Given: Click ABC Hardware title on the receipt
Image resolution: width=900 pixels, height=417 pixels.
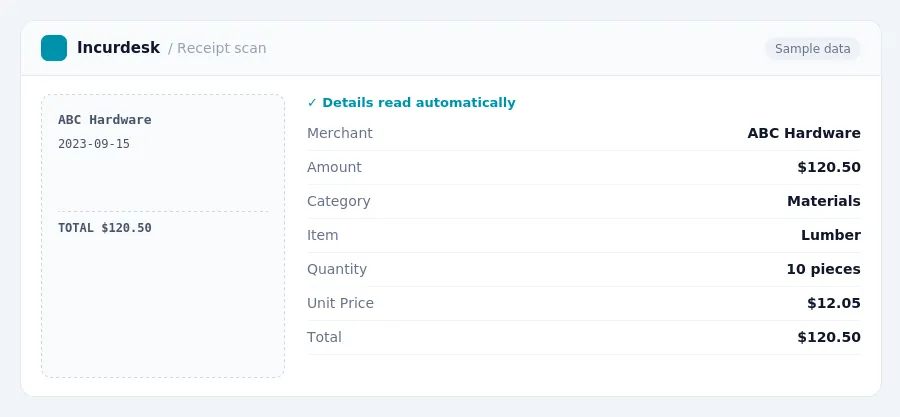Looking at the screenshot, I should (104, 120).
